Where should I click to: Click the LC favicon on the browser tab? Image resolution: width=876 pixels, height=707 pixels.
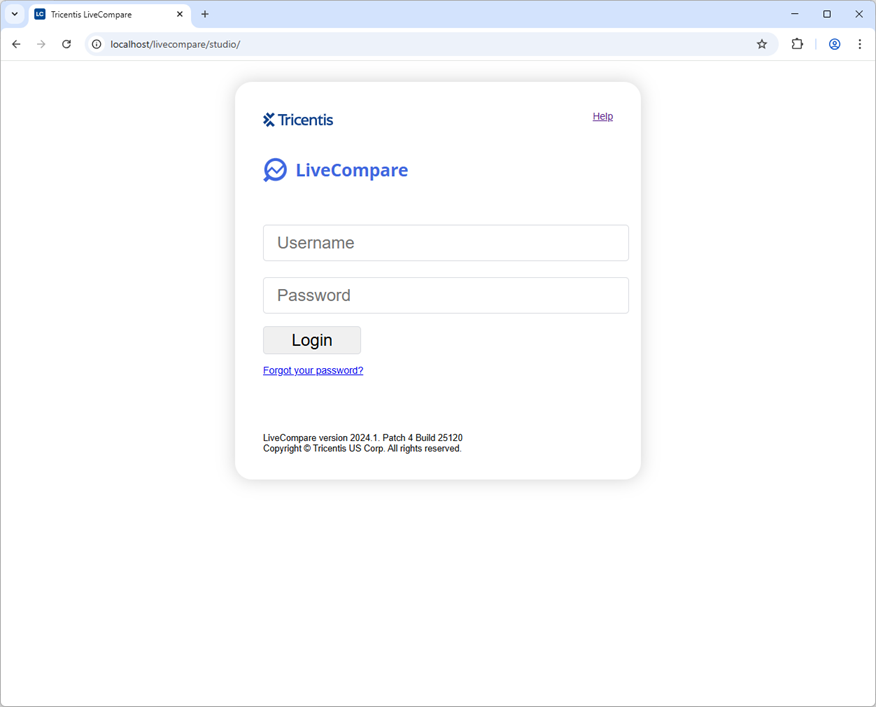click(38, 14)
